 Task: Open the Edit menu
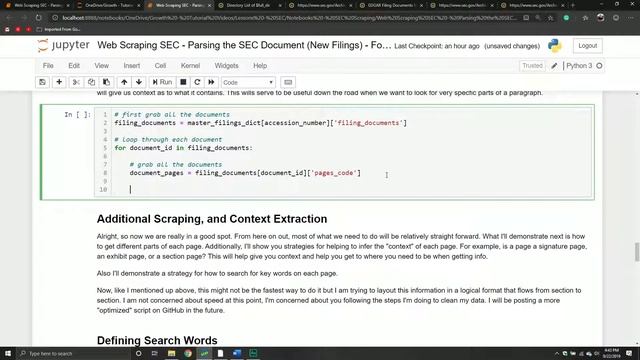pyautogui.click(x=74, y=66)
